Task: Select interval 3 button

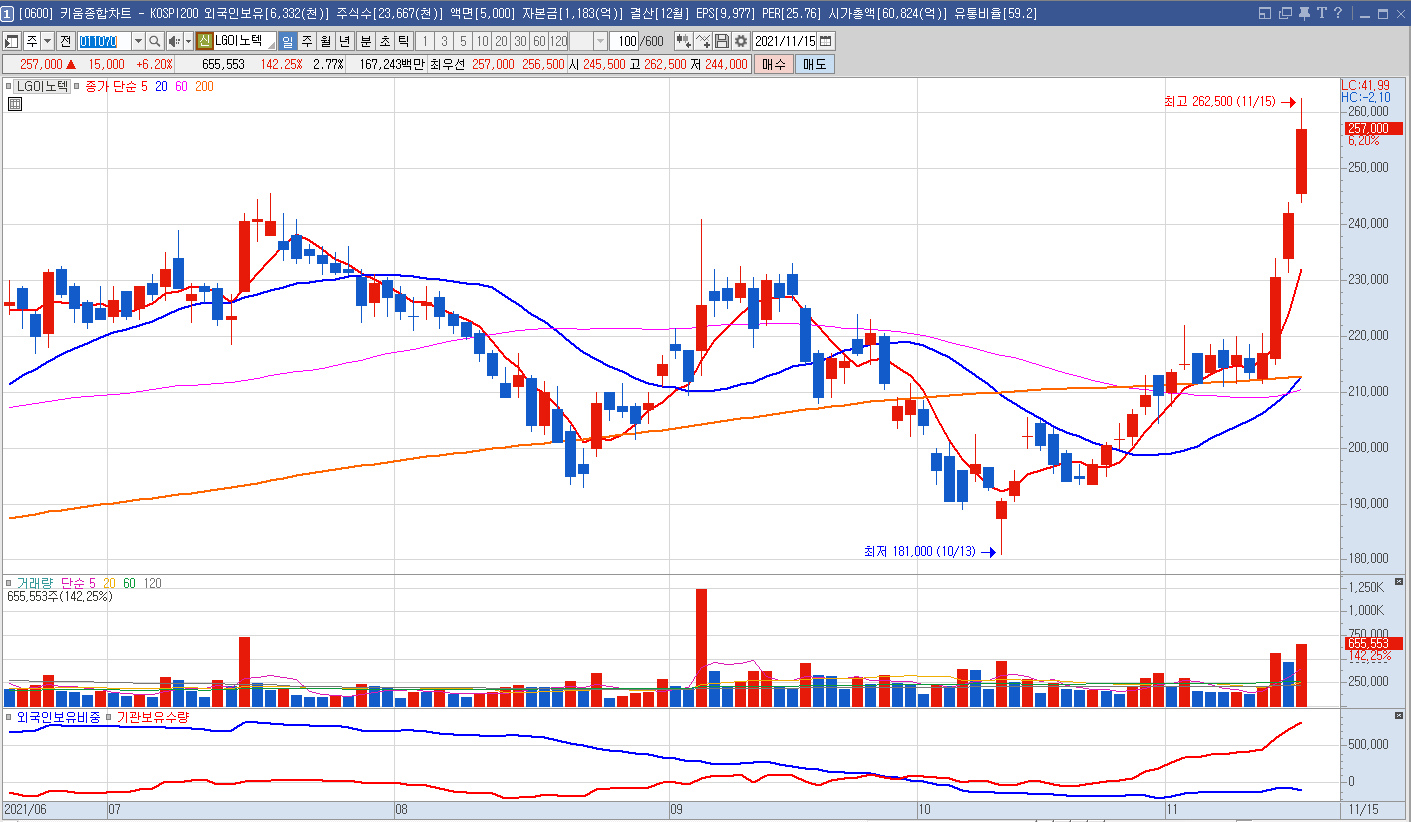Action: pyautogui.click(x=444, y=41)
